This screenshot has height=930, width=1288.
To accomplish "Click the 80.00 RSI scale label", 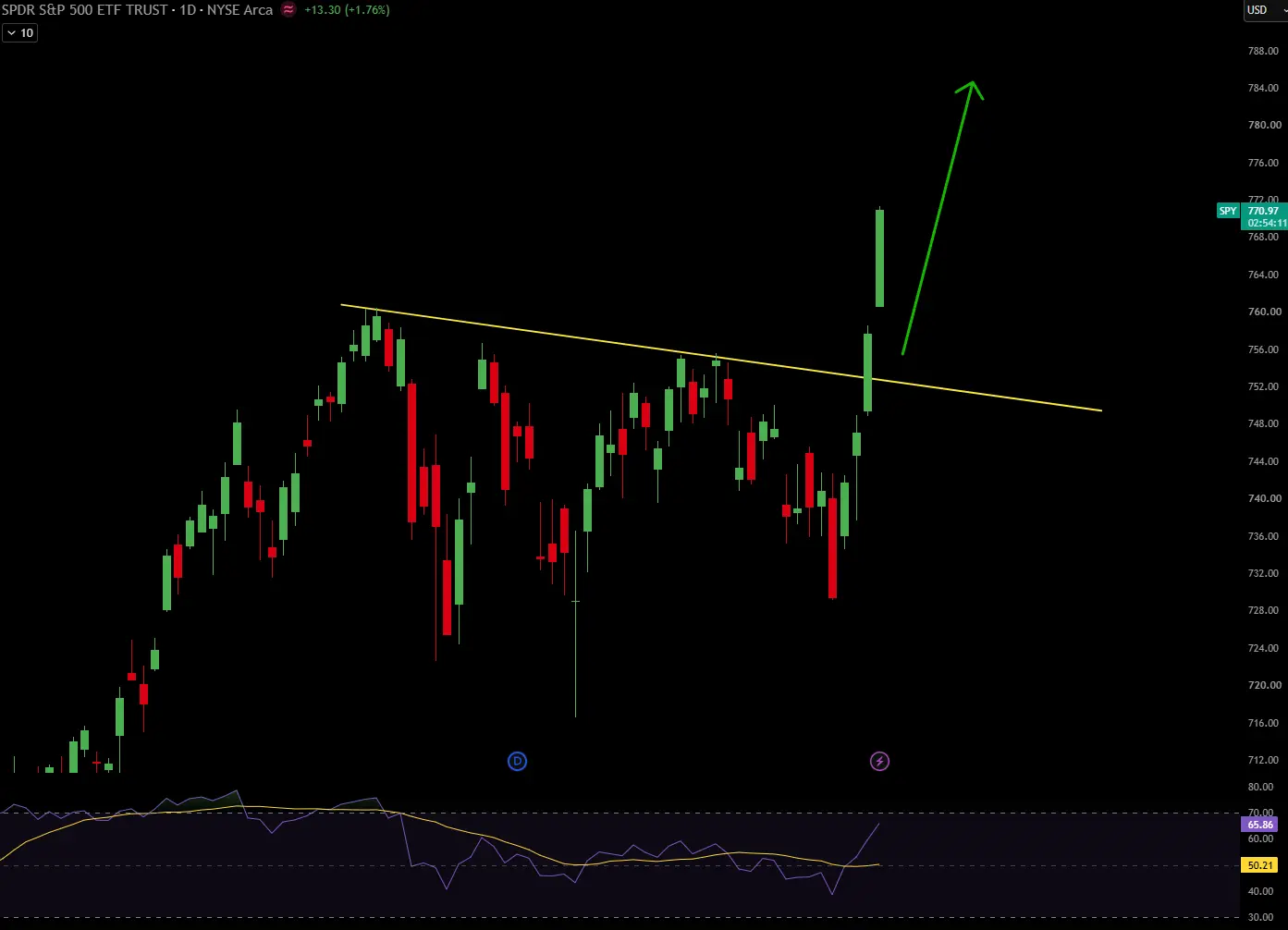I will click(1260, 787).
